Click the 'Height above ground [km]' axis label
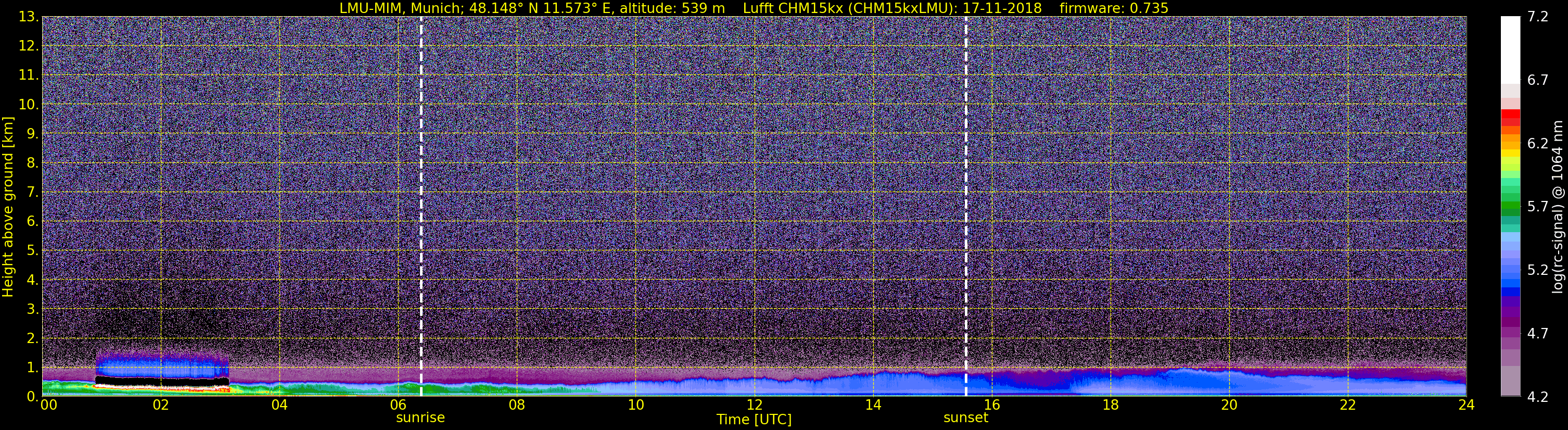This screenshot has width=1568, height=430. pyautogui.click(x=8, y=207)
